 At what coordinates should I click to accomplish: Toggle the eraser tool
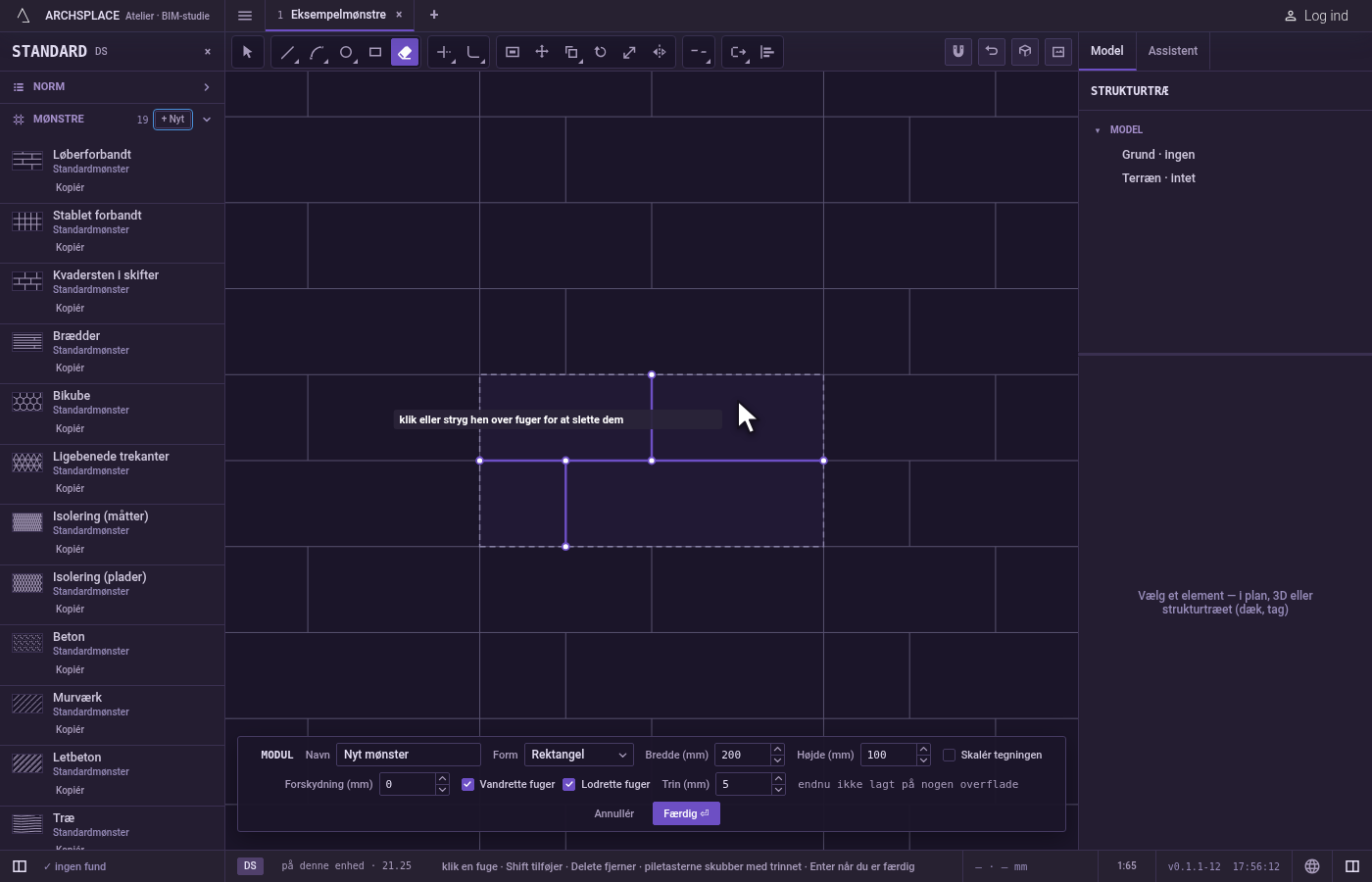(x=405, y=52)
